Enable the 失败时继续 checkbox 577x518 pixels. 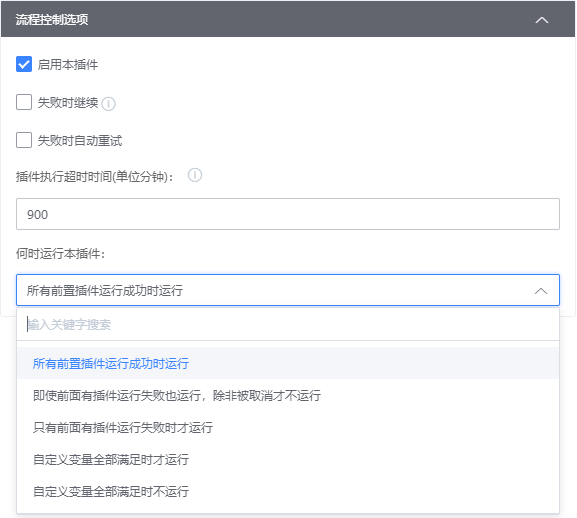click(24, 102)
